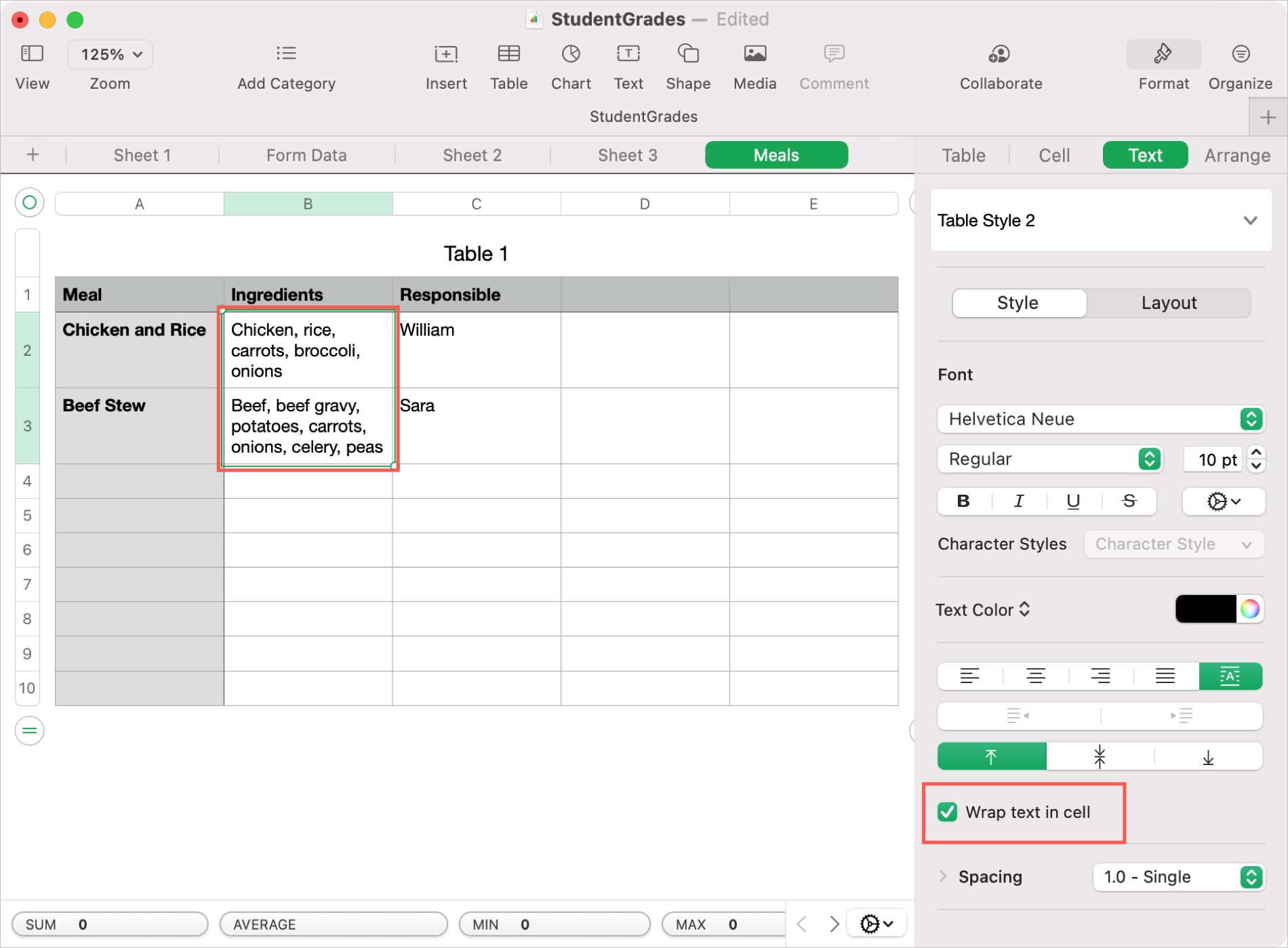
Task: Decrease text indent level
Action: (1018, 716)
